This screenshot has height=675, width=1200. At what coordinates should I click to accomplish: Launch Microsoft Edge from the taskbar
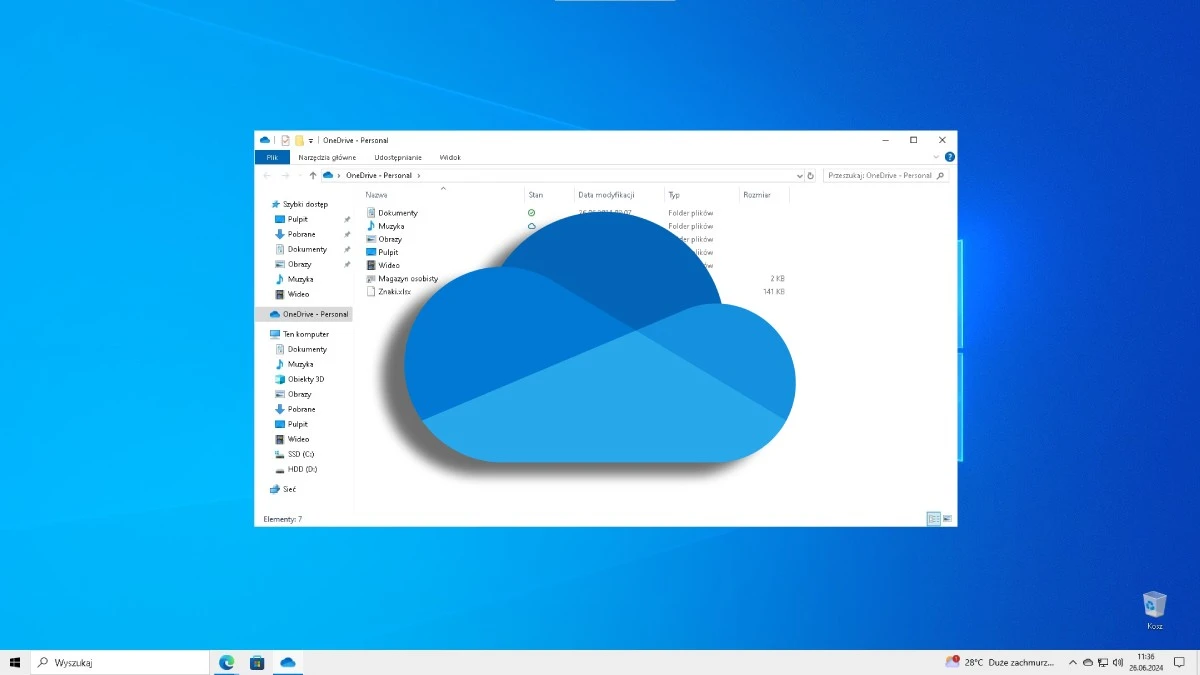[x=225, y=662]
